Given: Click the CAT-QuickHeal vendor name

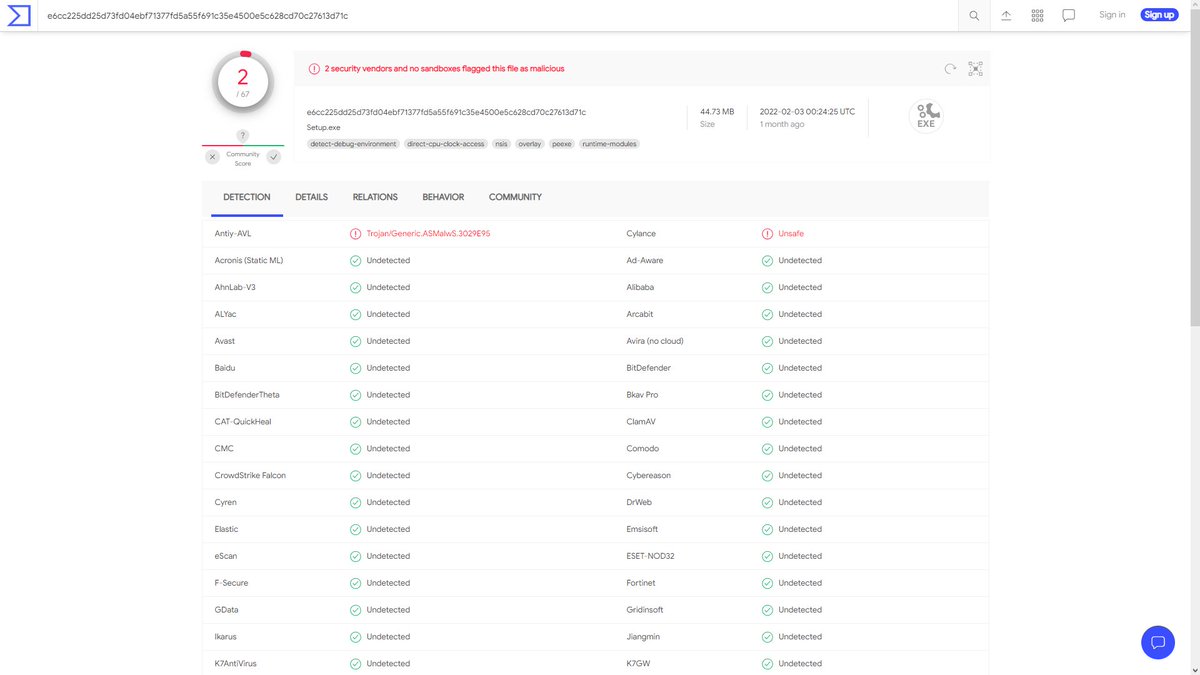Looking at the screenshot, I should click(243, 422).
